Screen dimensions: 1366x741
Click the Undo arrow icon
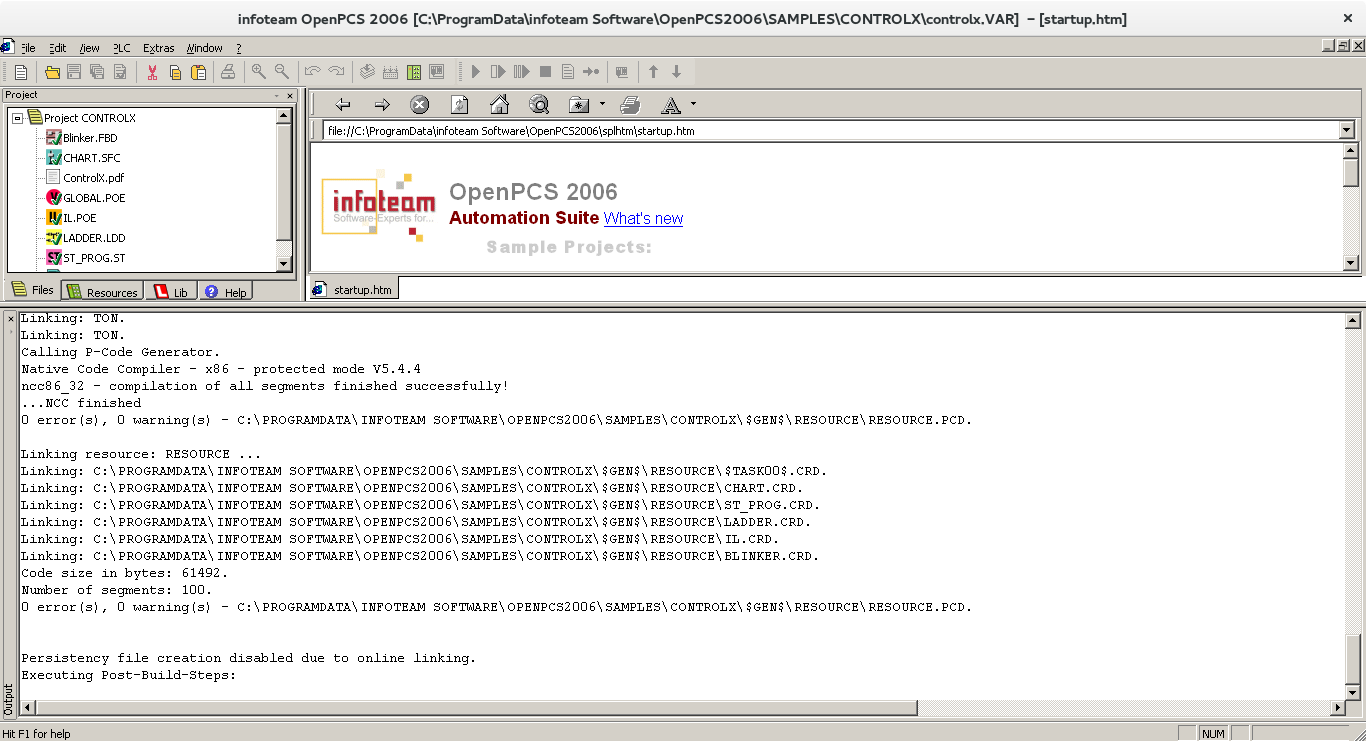(x=313, y=72)
